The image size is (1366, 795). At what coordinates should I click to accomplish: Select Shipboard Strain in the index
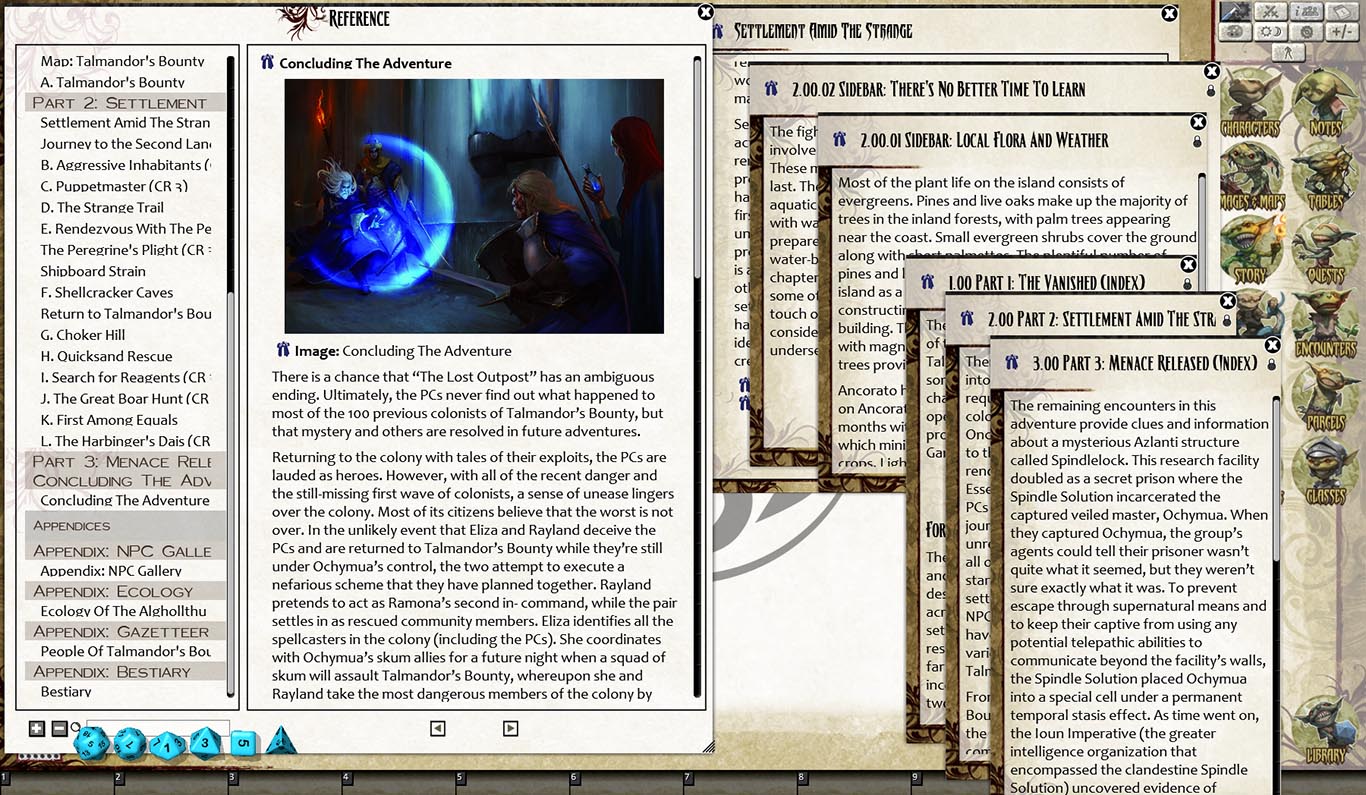[x=94, y=271]
